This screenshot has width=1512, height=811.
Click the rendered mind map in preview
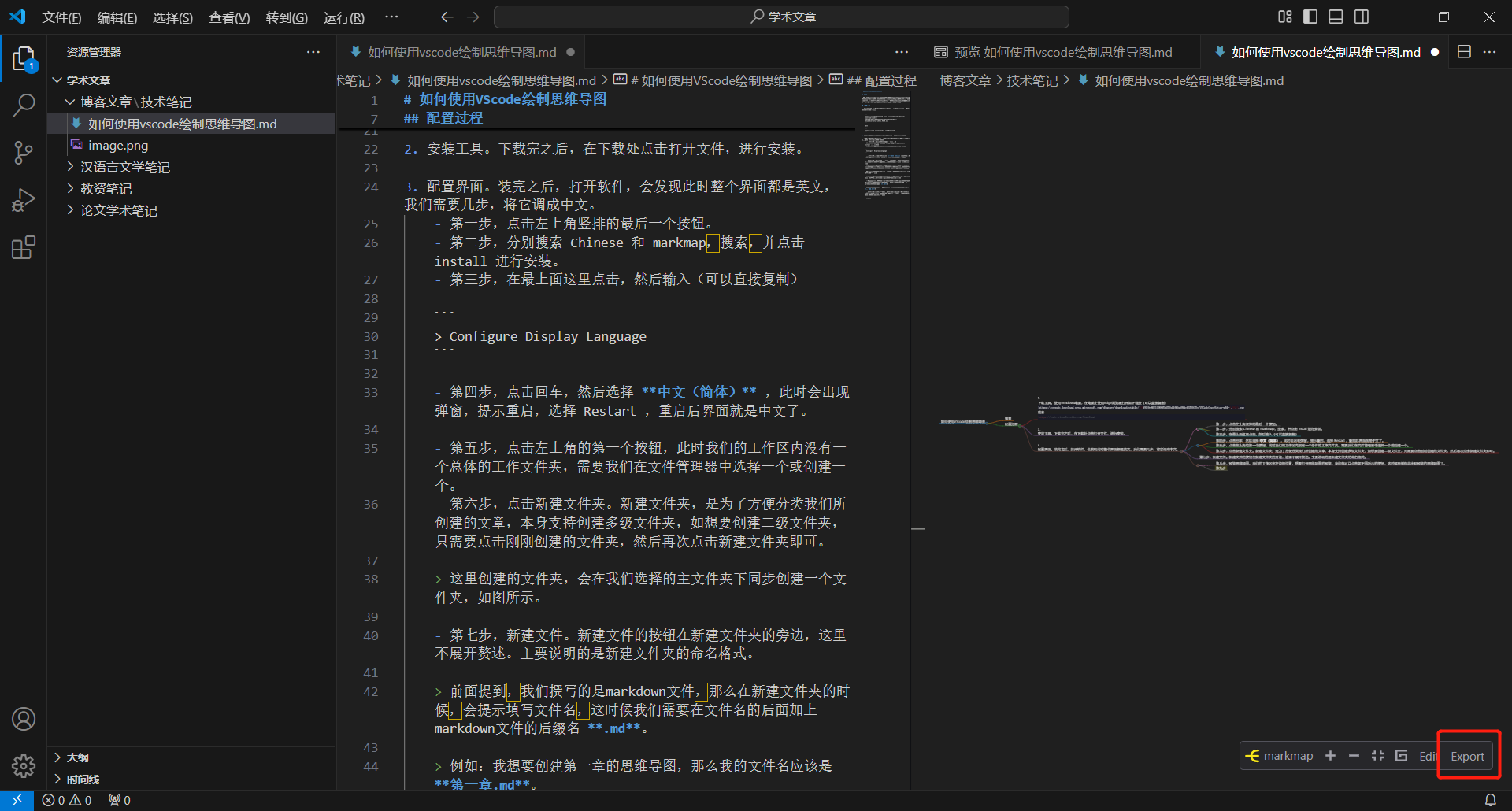pos(1217,435)
